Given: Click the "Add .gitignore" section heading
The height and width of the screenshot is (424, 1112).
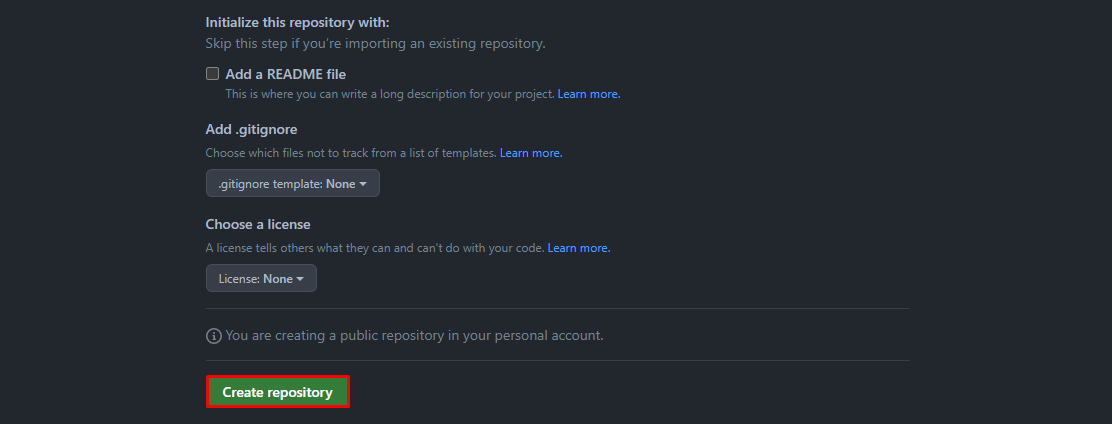Looking at the screenshot, I should click(x=251, y=129).
